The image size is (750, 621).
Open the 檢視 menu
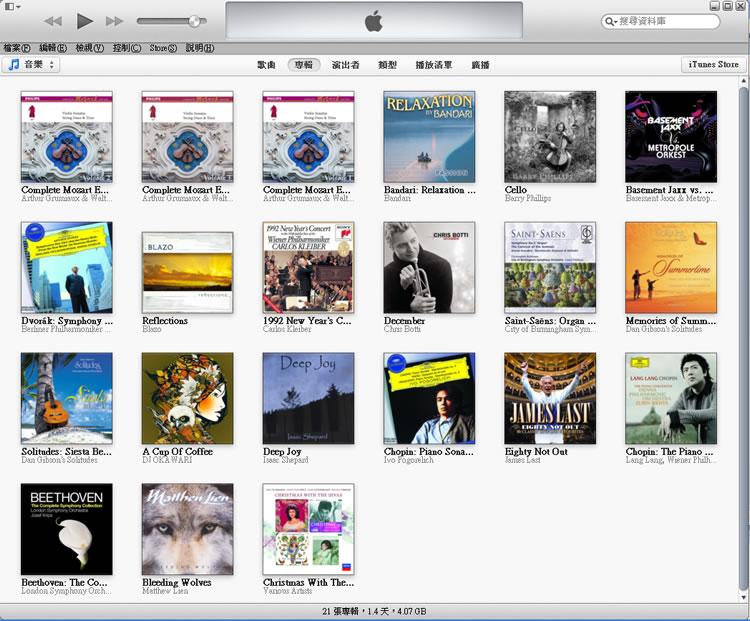click(89, 48)
